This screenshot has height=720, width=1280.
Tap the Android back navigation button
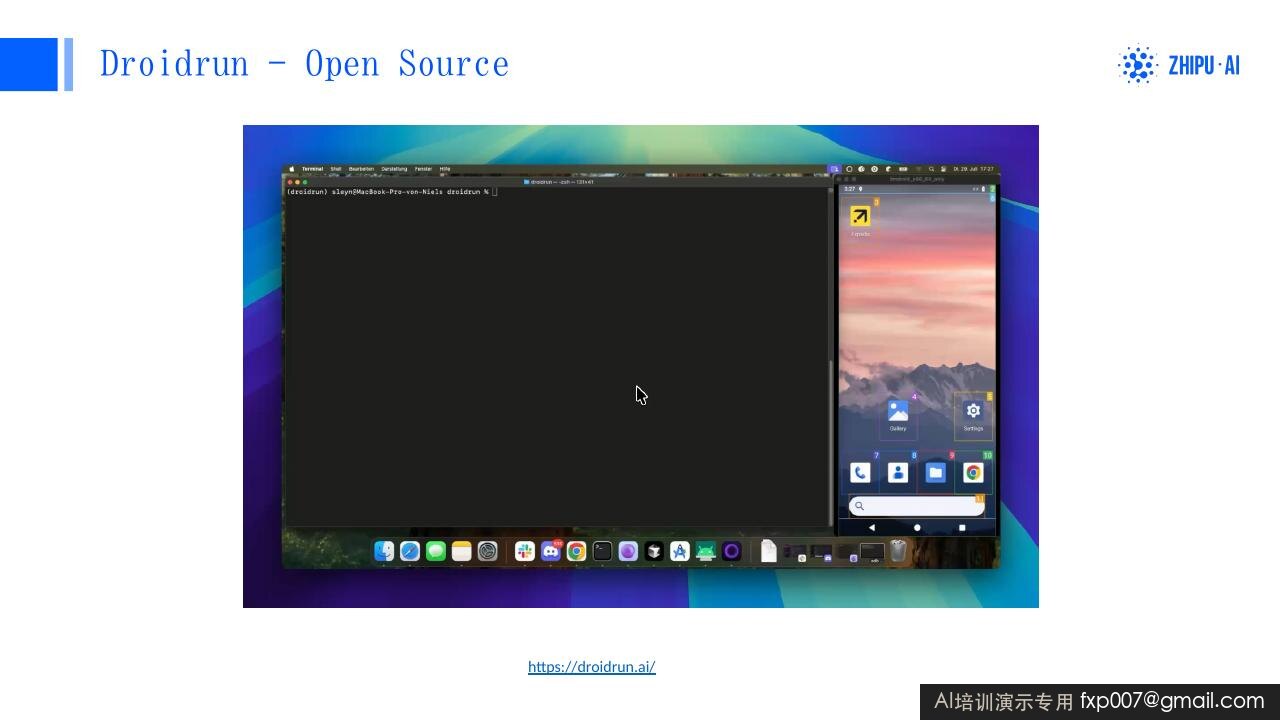[871, 527]
